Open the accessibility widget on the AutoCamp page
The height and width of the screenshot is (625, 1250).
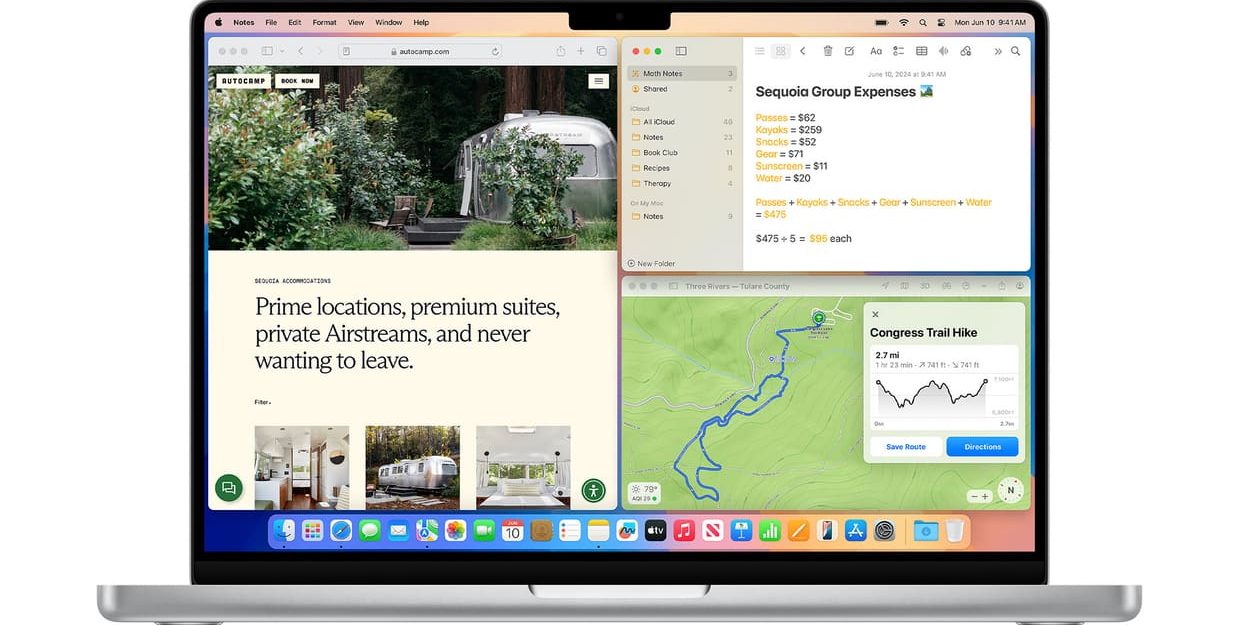[593, 490]
